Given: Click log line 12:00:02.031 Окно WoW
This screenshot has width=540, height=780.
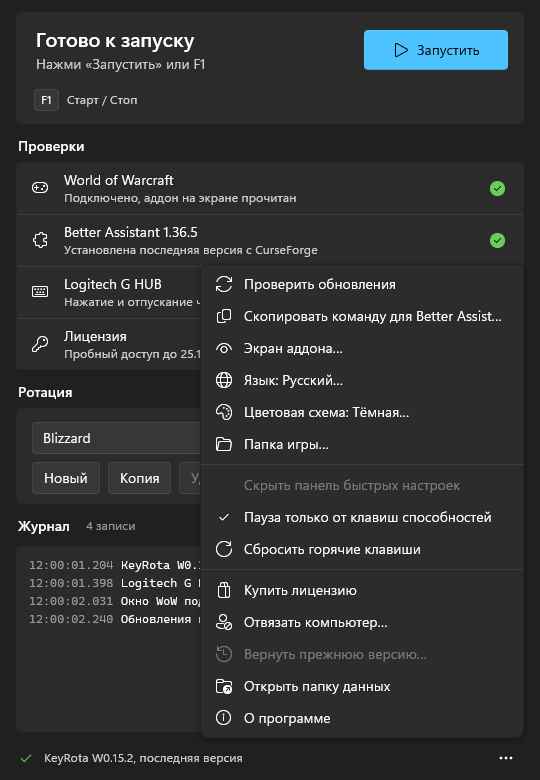Looking at the screenshot, I should point(114,601).
